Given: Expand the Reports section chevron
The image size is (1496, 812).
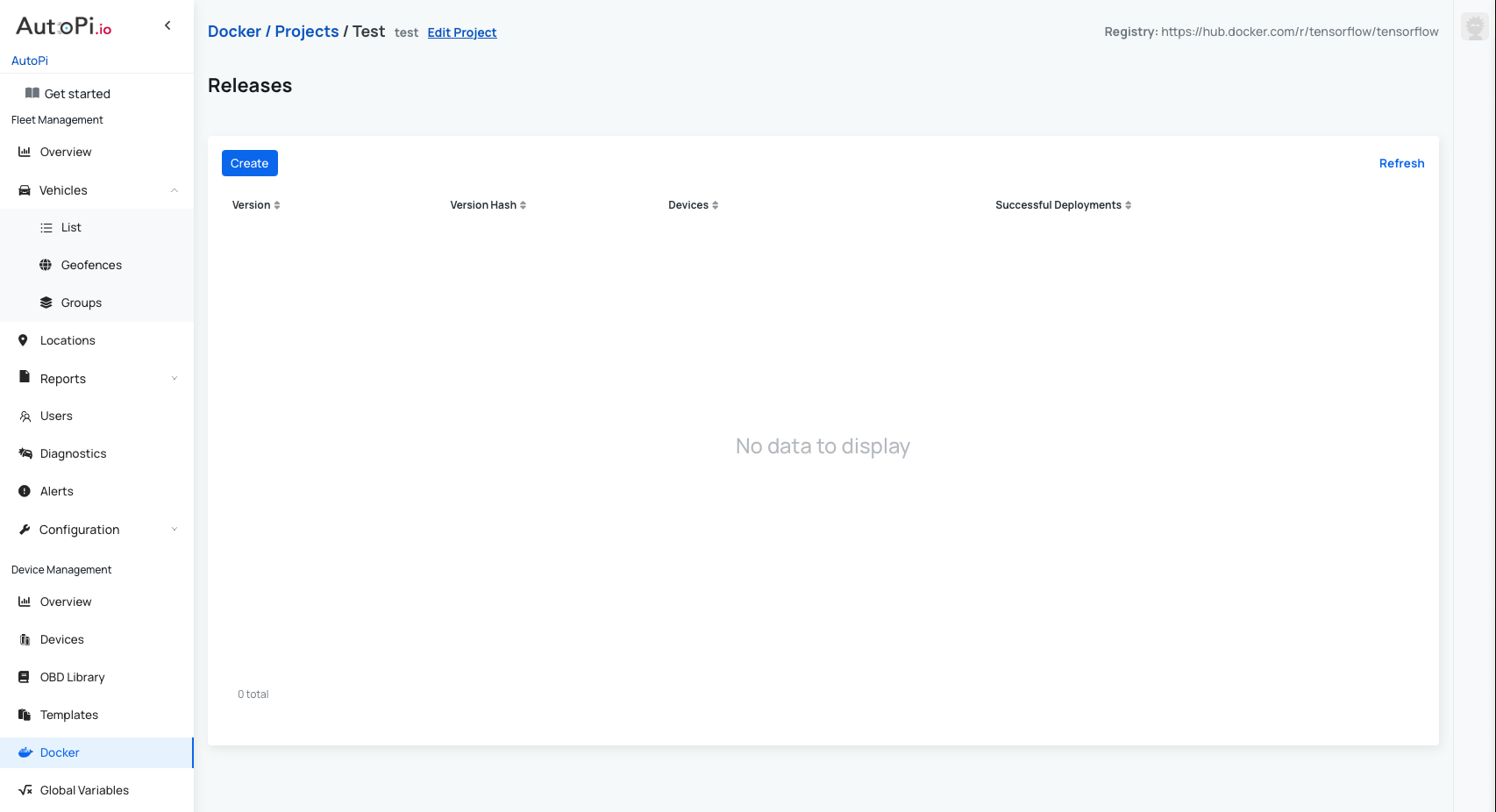Looking at the screenshot, I should coord(175,378).
